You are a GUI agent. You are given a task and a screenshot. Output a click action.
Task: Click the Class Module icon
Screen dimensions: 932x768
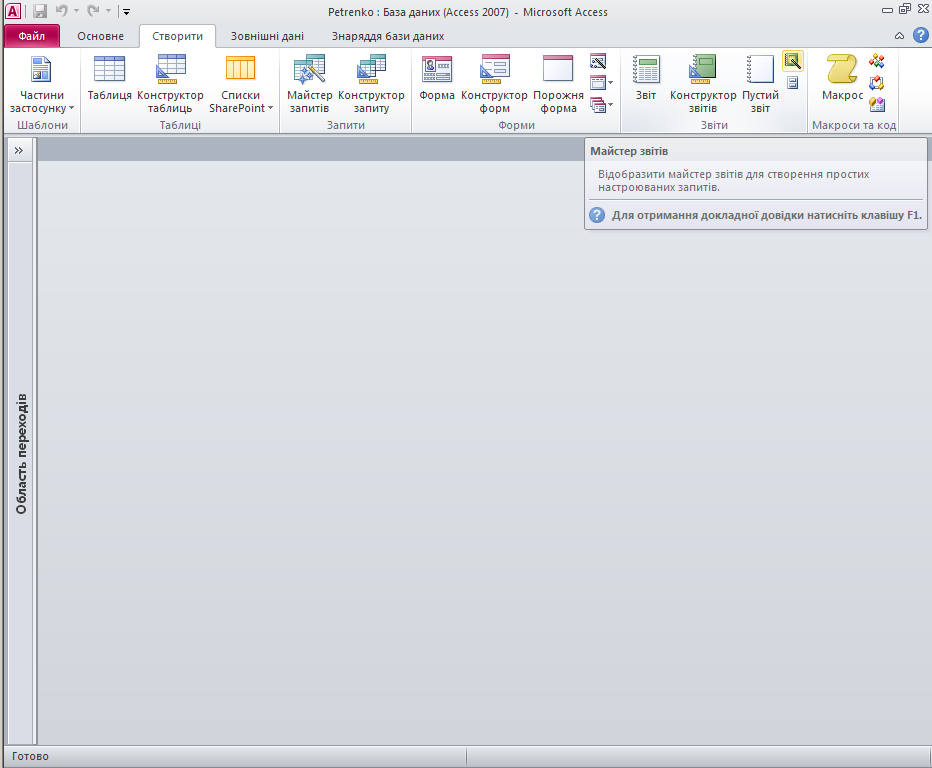(877, 83)
